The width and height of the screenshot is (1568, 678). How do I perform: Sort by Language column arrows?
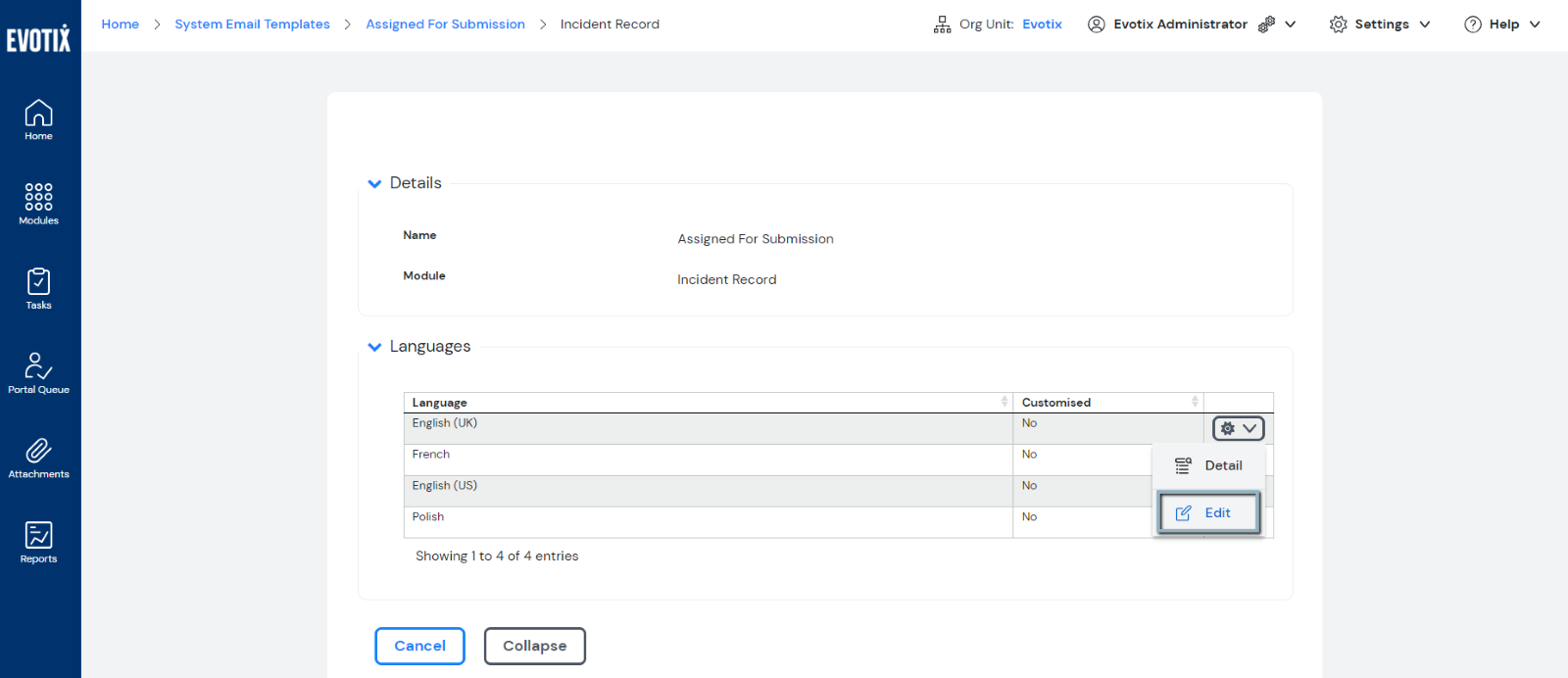point(1004,402)
